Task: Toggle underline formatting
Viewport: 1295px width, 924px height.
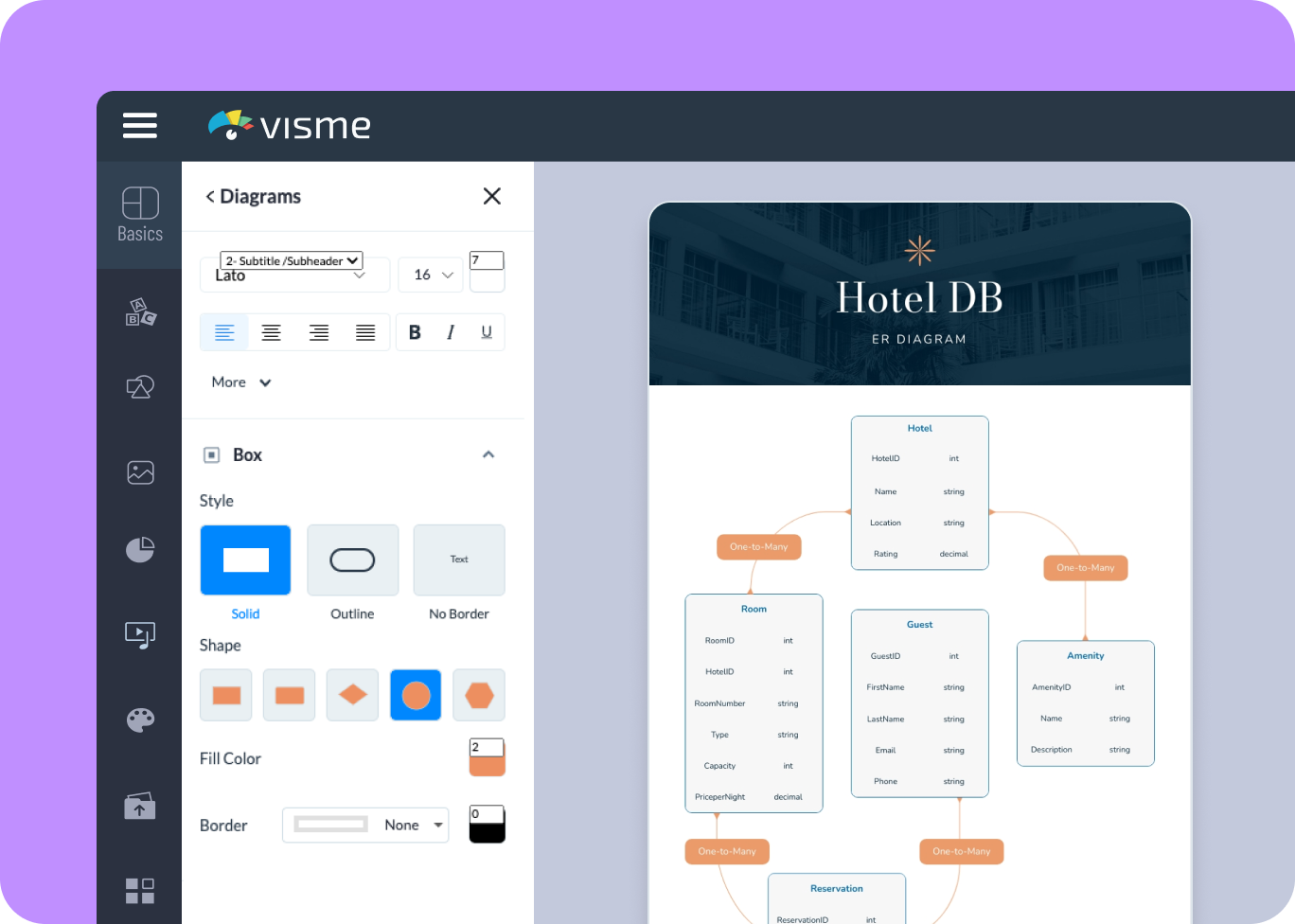Action: pyautogui.click(x=487, y=332)
